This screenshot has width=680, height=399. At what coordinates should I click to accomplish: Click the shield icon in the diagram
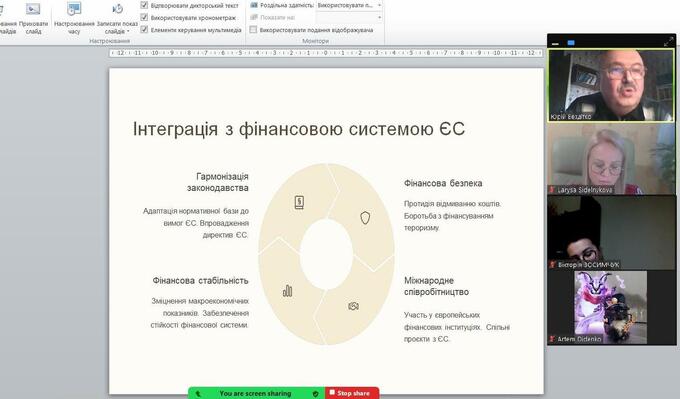pyautogui.click(x=365, y=217)
